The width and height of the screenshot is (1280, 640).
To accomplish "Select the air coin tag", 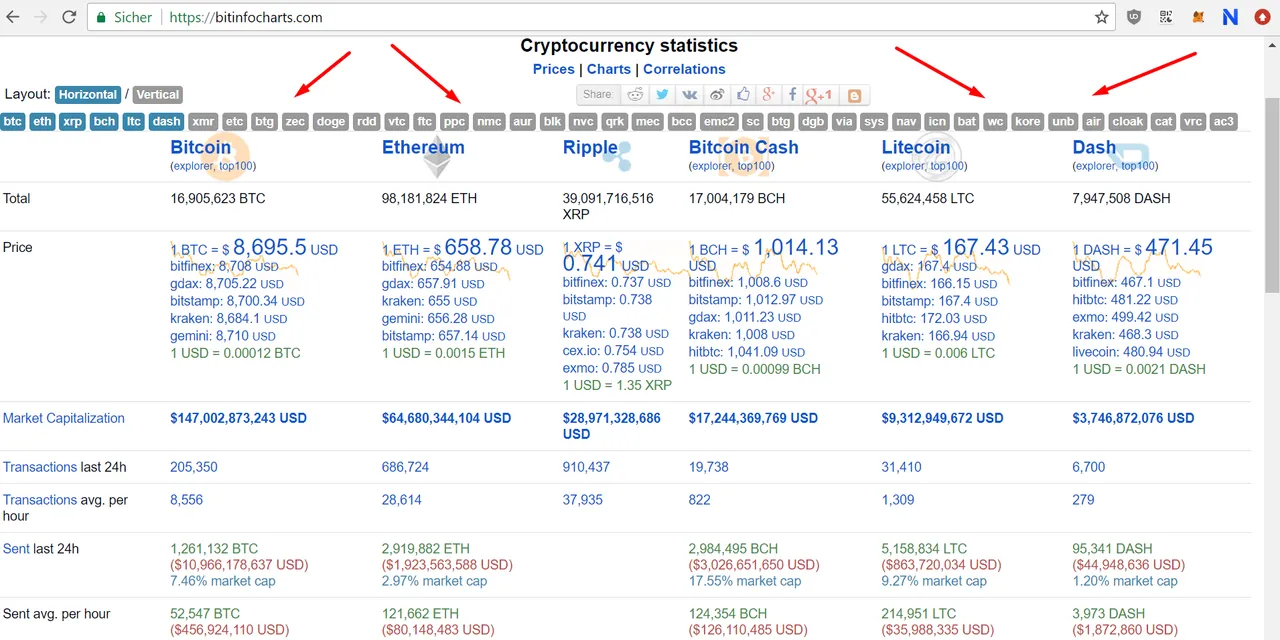I will tap(1093, 122).
